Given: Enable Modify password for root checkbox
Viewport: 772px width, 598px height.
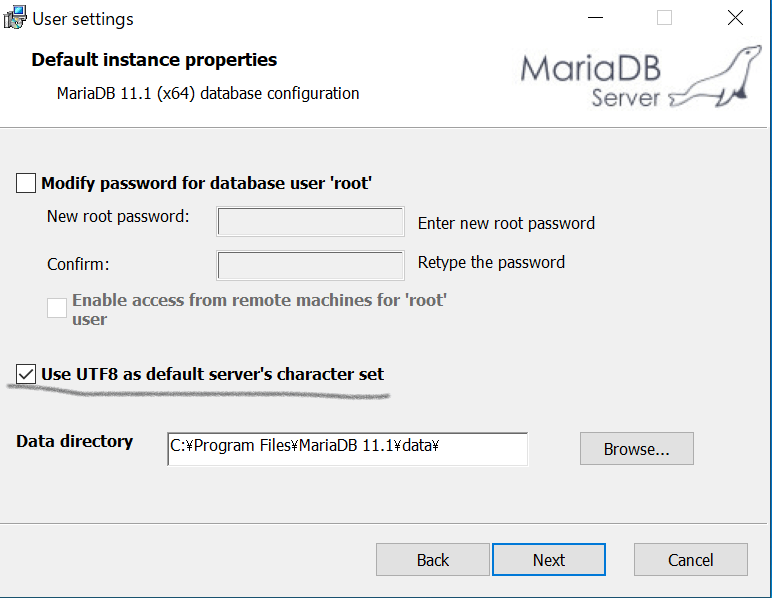Looking at the screenshot, I should click(x=26, y=183).
